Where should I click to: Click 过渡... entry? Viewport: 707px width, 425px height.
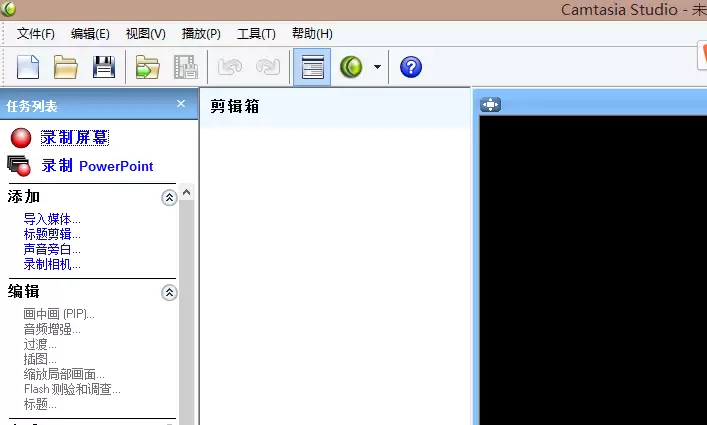tap(40, 345)
